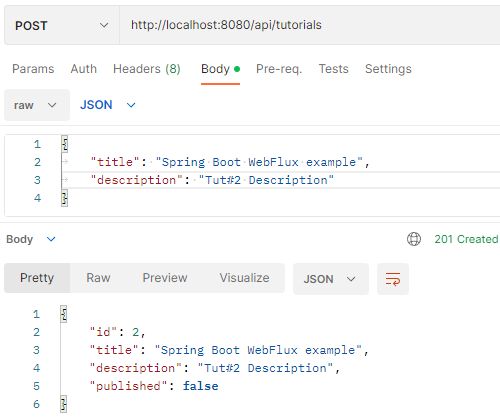The height and width of the screenshot is (420, 500).
Task: Click line number 6 in response gutter
Action: tap(37, 404)
